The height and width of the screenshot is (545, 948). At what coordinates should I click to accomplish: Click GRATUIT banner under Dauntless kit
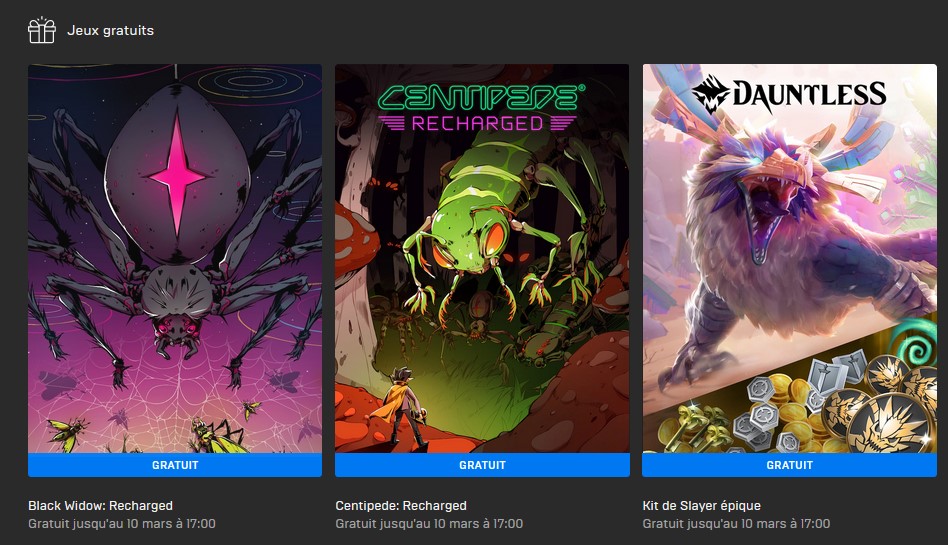(x=790, y=465)
